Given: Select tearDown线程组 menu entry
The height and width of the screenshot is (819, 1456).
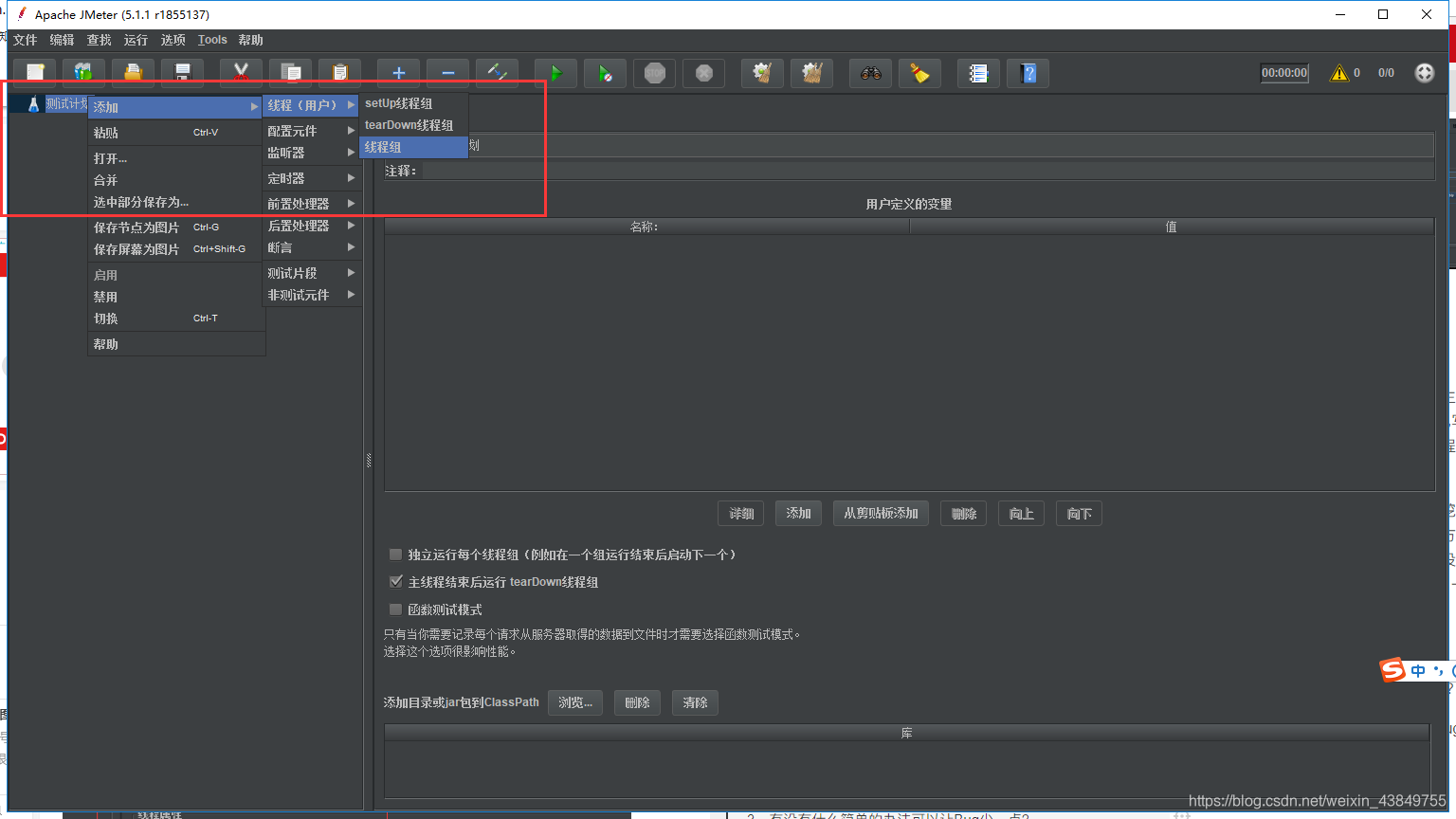Looking at the screenshot, I should point(413,125).
